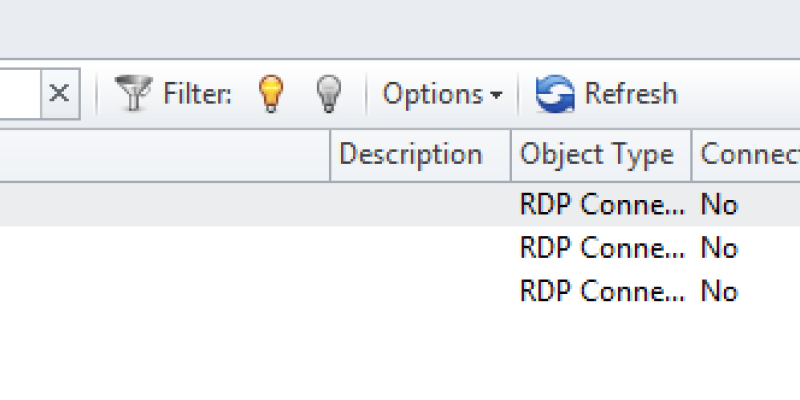Open the Options dropdown menu
Viewport: 800px width, 400px height.
click(x=442, y=94)
